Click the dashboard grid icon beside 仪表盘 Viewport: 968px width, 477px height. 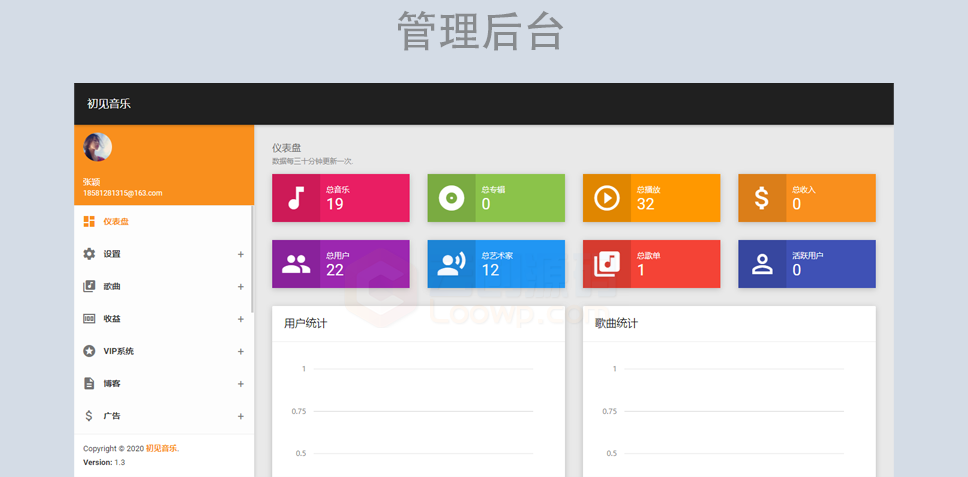tap(89, 222)
